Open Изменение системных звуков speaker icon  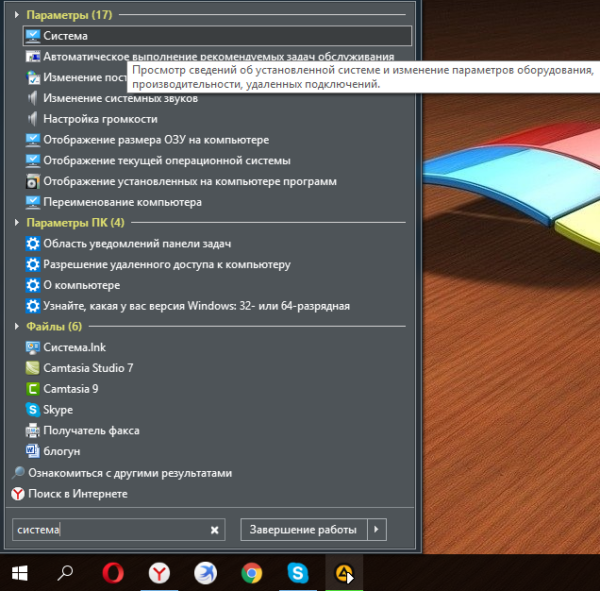[33, 98]
